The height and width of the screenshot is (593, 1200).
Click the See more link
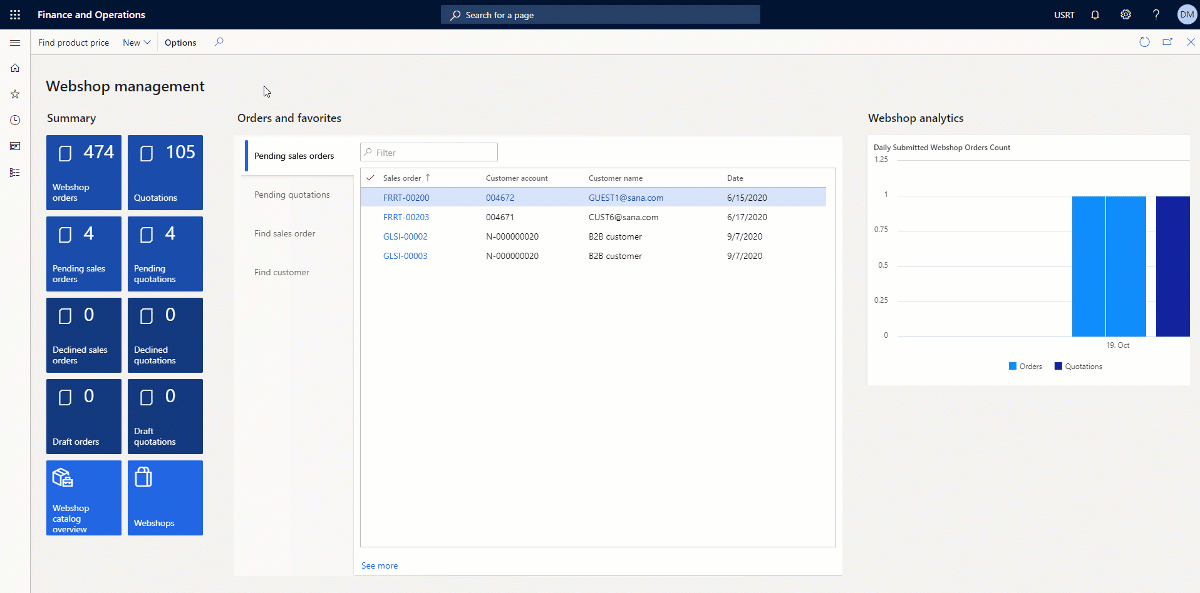coord(379,566)
